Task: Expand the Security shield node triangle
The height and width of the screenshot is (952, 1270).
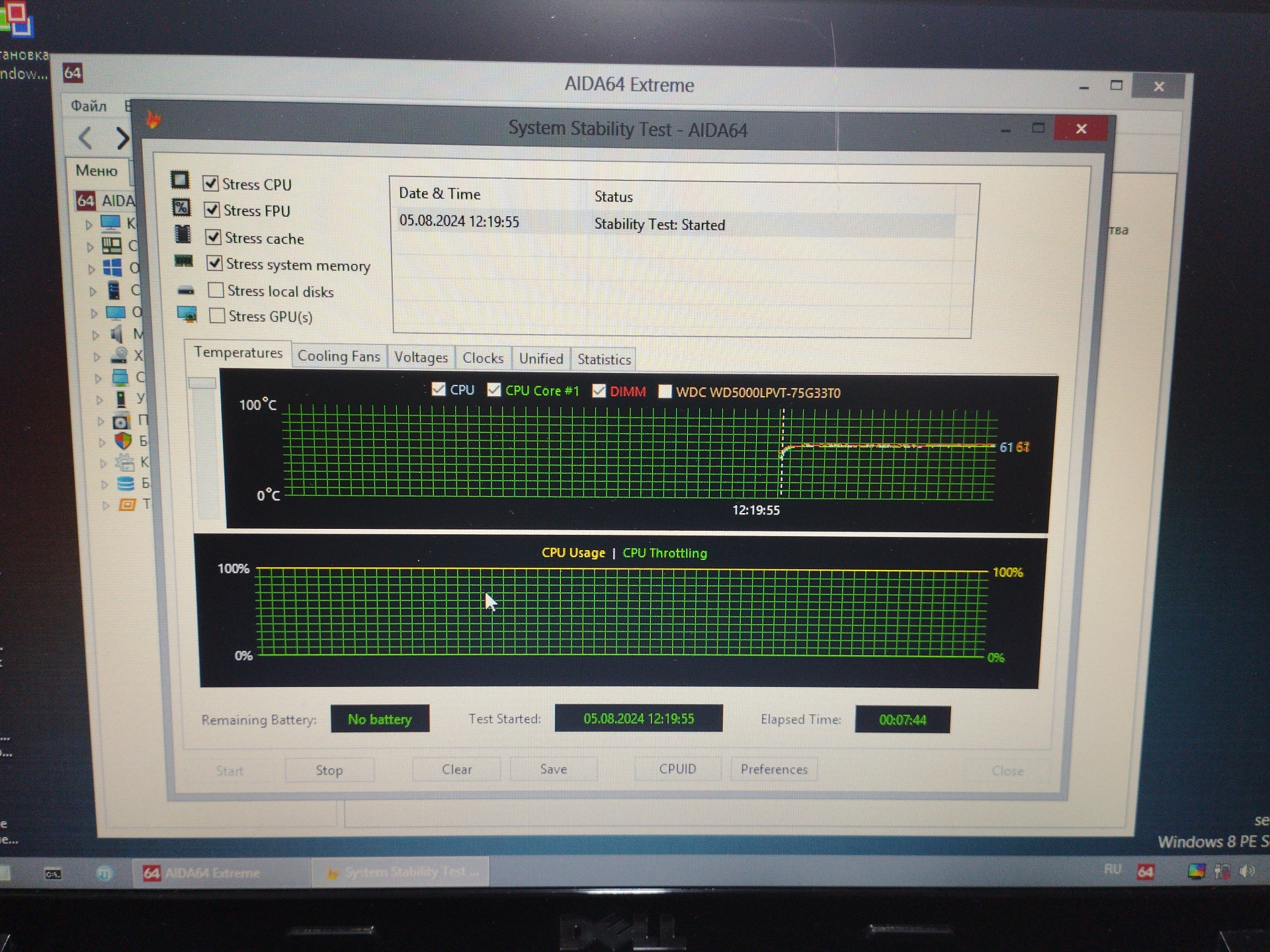Action: [x=102, y=442]
